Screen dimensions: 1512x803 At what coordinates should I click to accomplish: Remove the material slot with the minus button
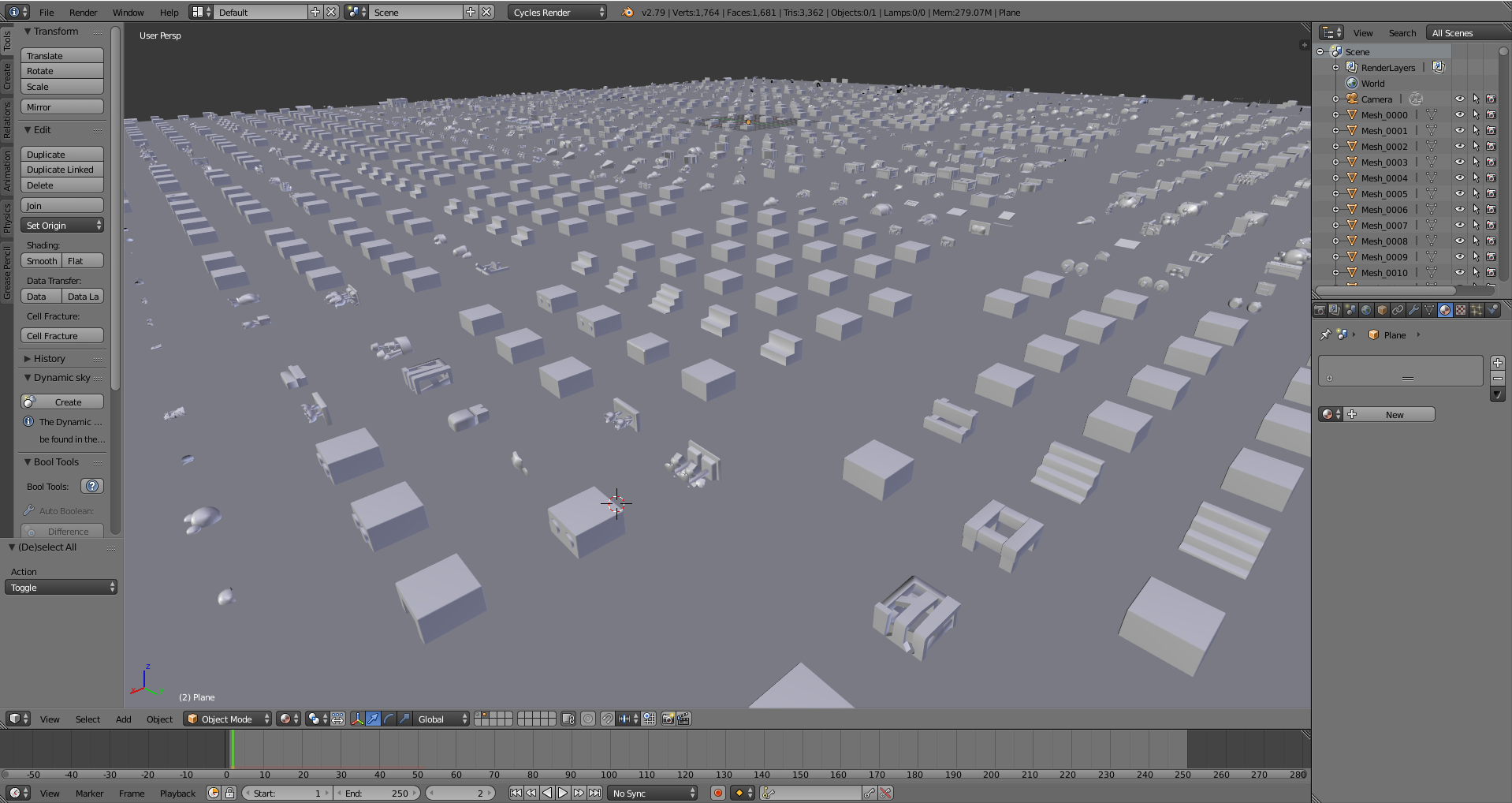coord(1498,379)
